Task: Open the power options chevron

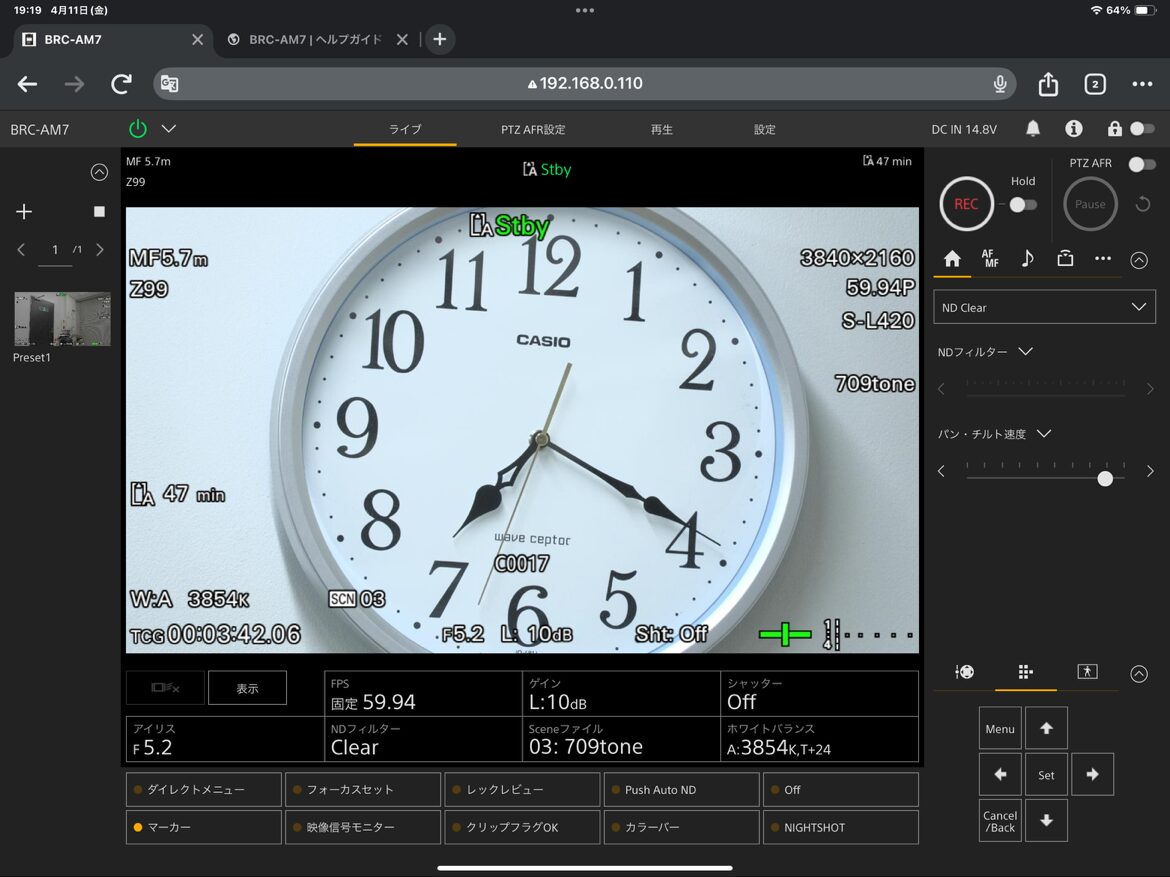Action: pyautogui.click(x=169, y=128)
